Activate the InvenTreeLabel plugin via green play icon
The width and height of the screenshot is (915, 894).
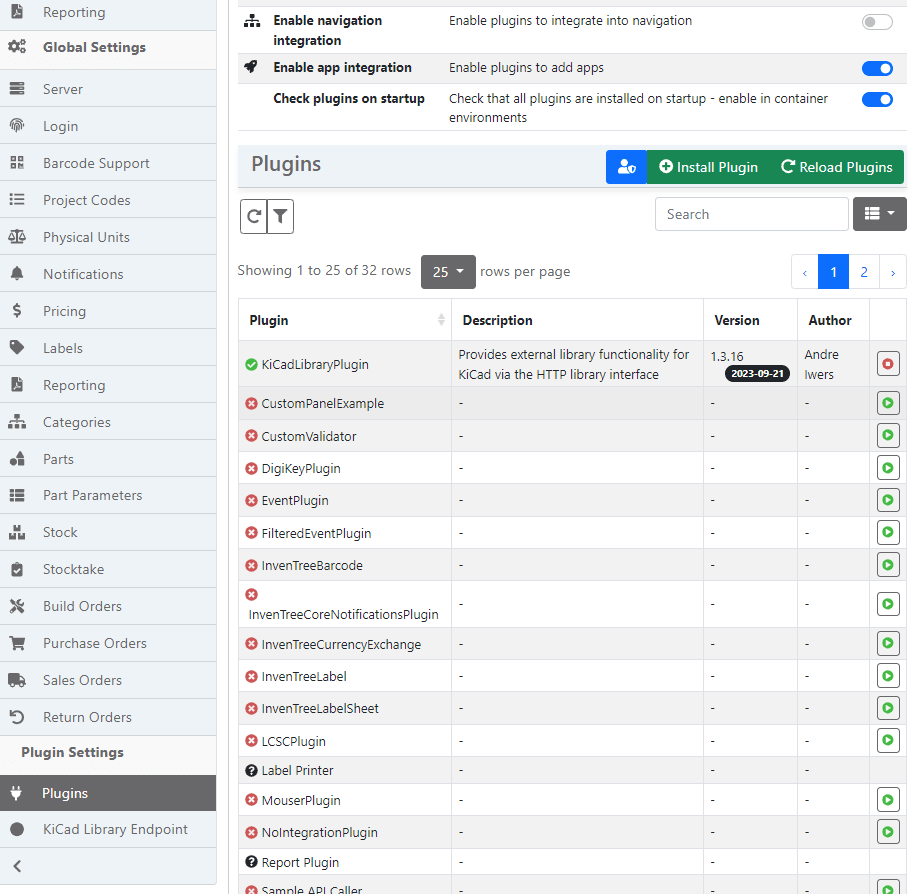(x=888, y=676)
